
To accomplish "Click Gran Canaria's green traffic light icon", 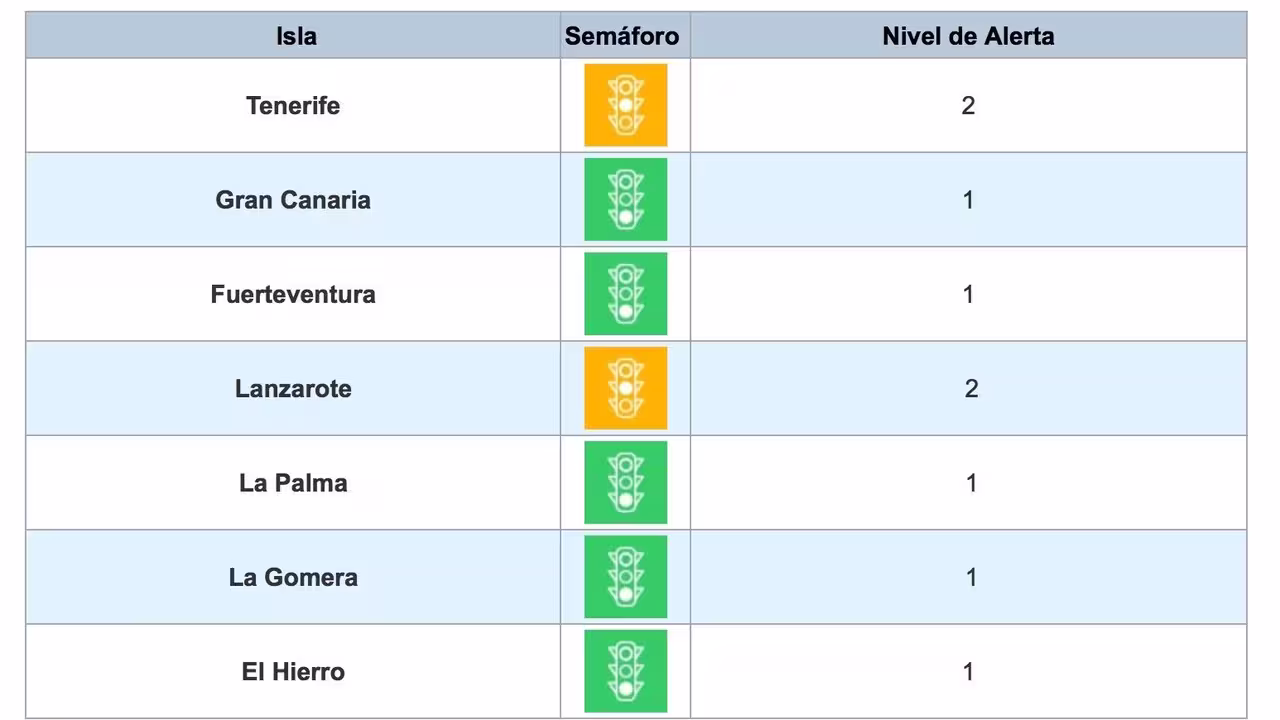I will click(x=625, y=199).
